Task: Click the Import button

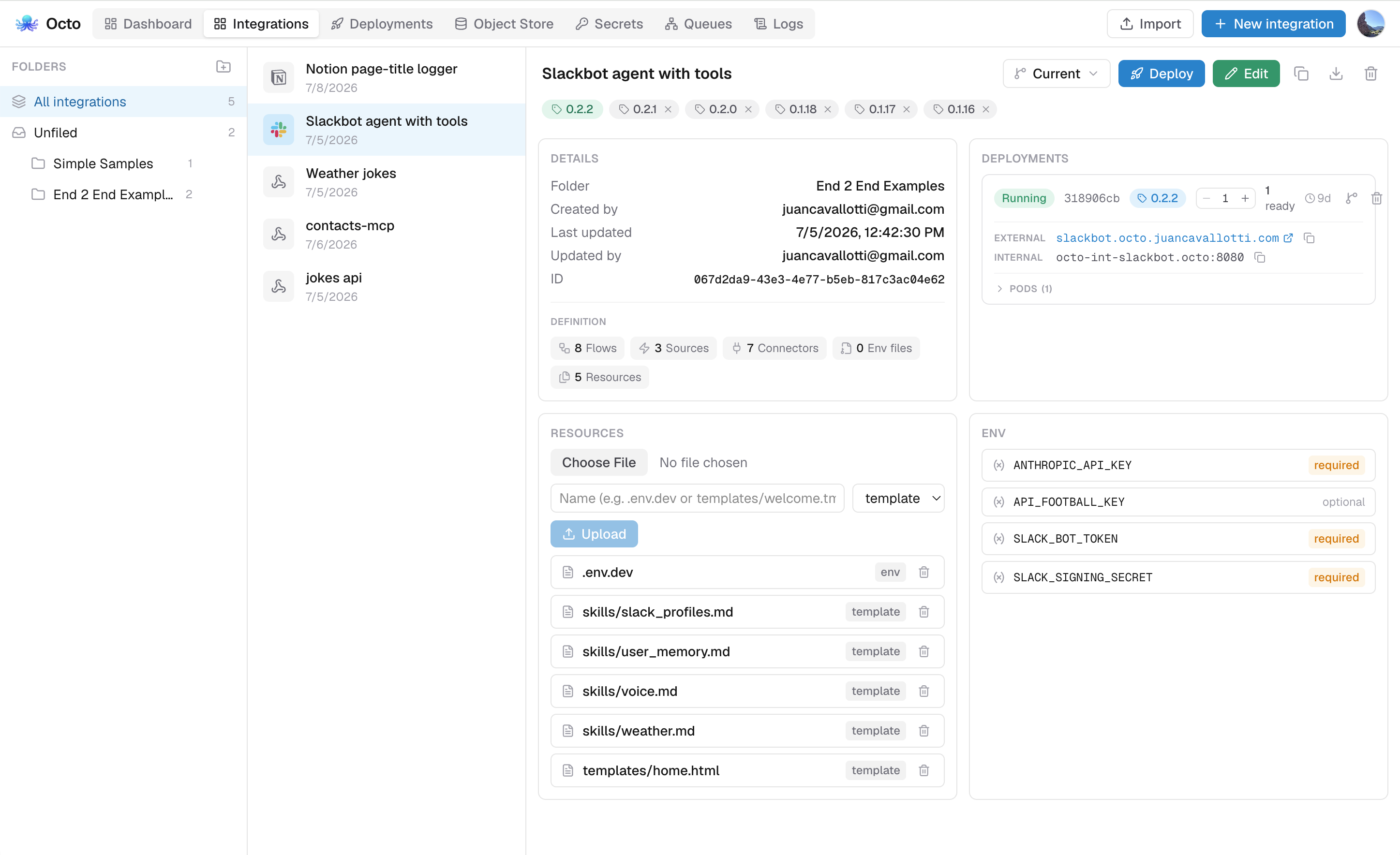Action: 1150,24
